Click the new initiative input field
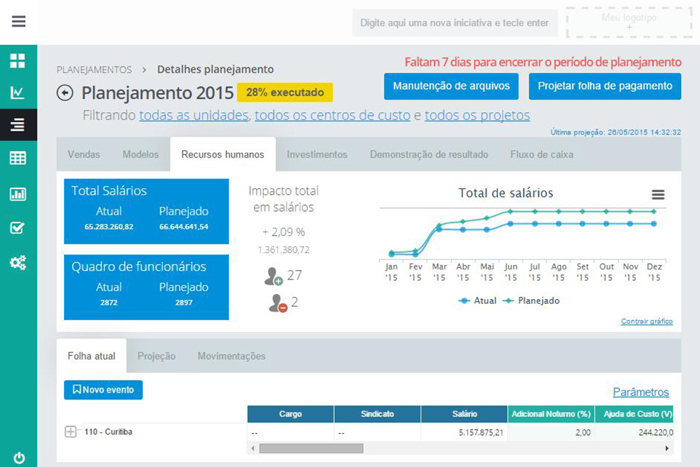The image size is (700, 467). click(453, 22)
